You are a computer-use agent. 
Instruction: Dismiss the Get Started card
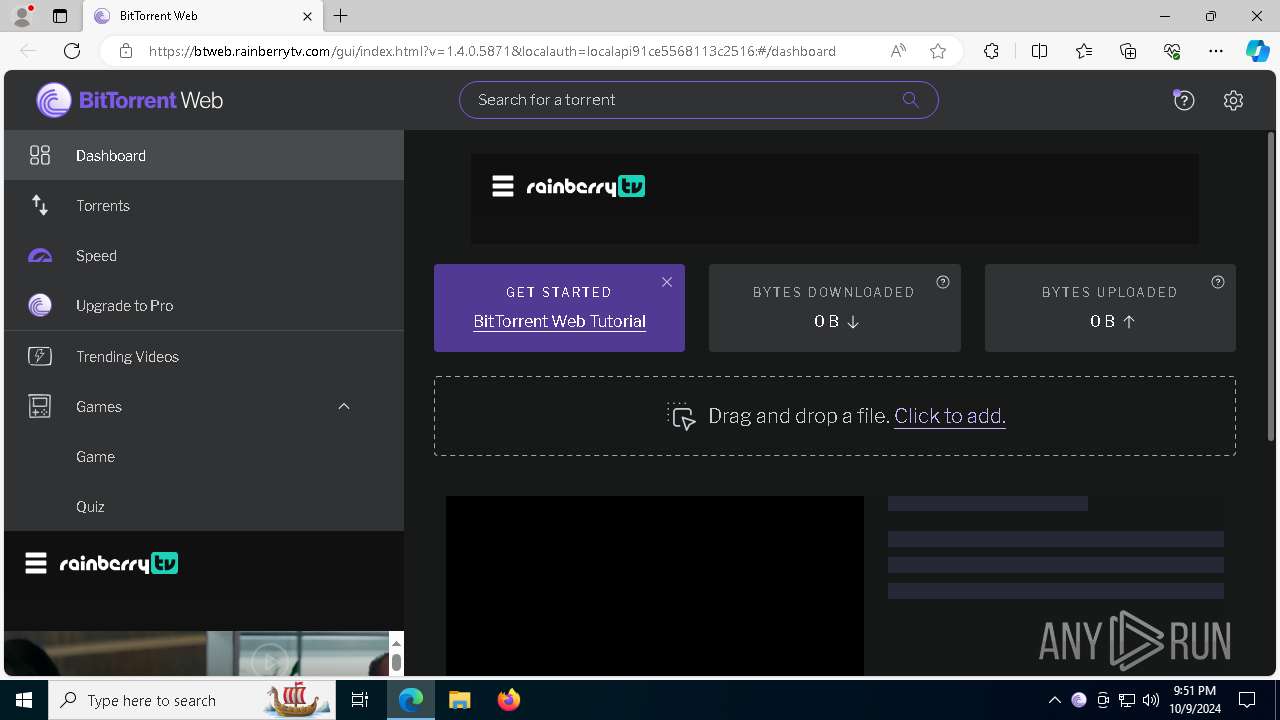coord(667,282)
